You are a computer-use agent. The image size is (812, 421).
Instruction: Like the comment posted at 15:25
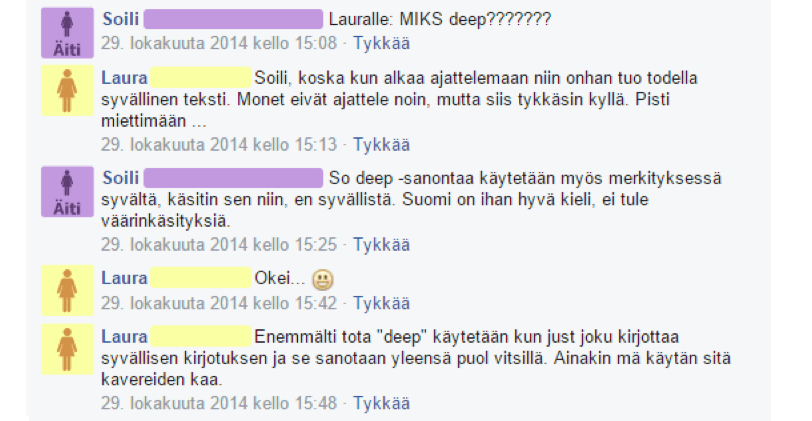tap(381, 244)
